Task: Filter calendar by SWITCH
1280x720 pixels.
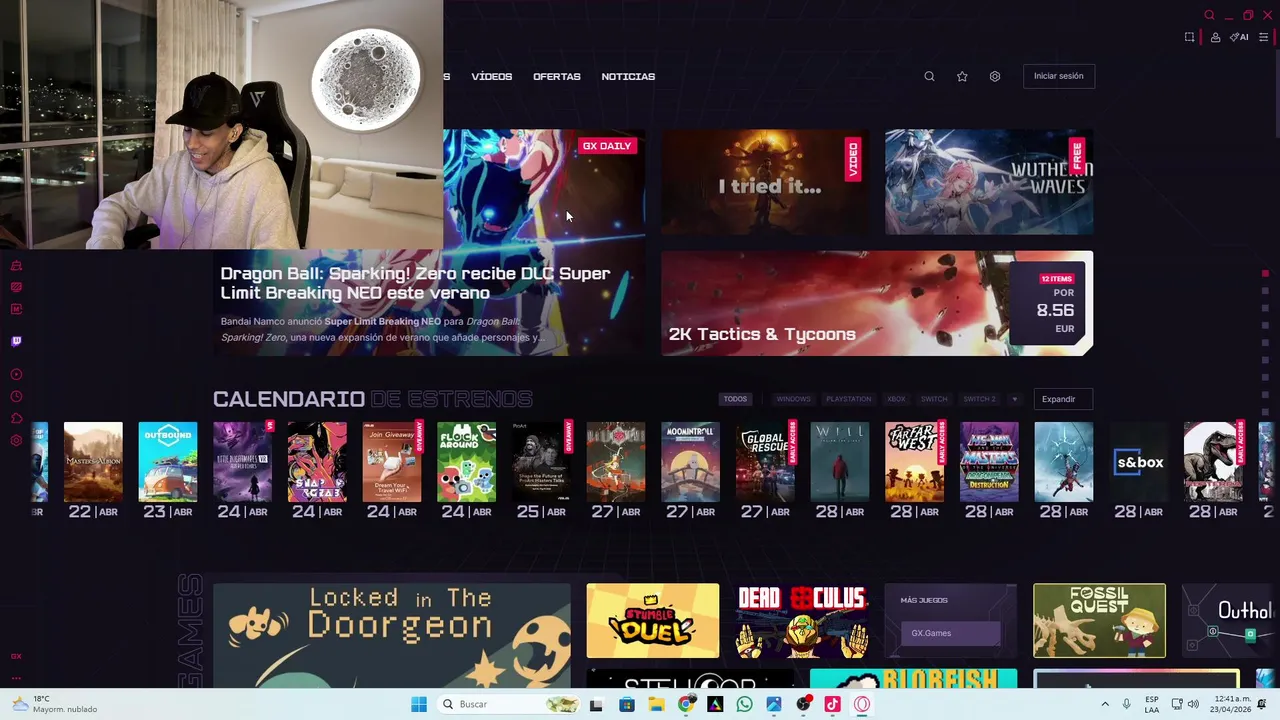Action: (x=934, y=399)
